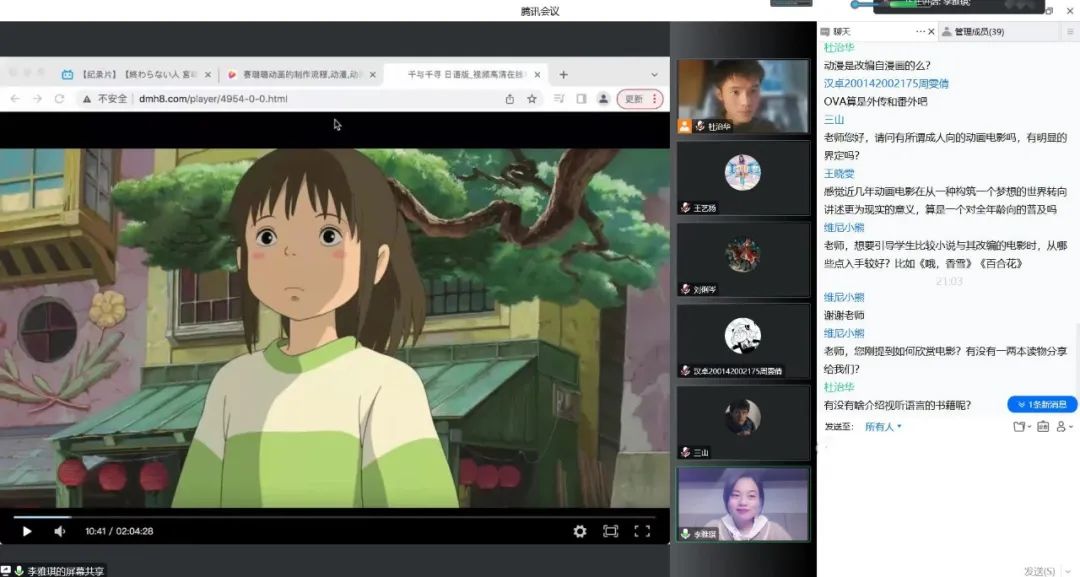Mute the video player volume icon
Screen dimensions: 1080x577
click(x=59, y=531)
